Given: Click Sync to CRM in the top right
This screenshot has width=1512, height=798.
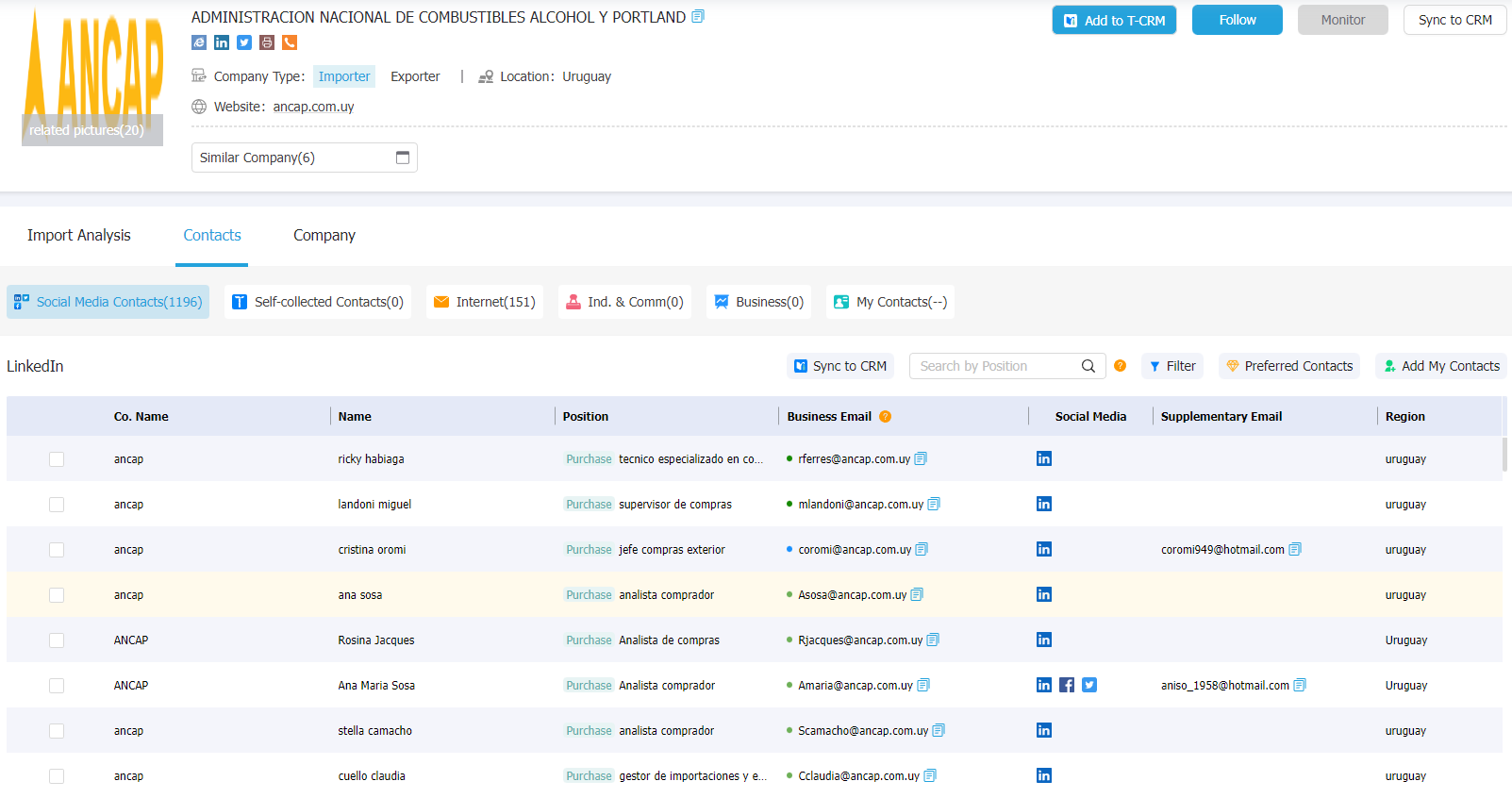Looking at the screenshot, I should (1455, 20).
